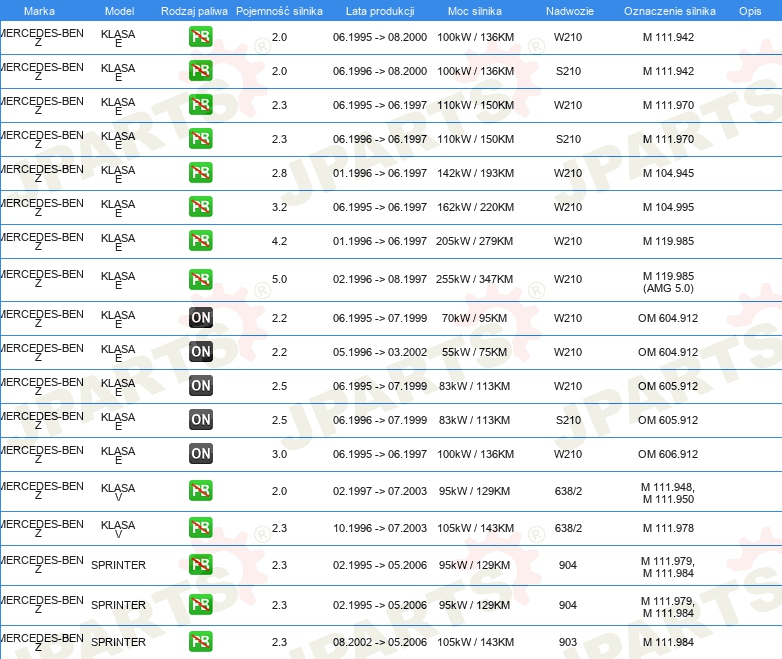Viewport: 782px width, 659px height.
Task: Click the OM 605.912 cell in the S210 row
Action: [668, 420]
